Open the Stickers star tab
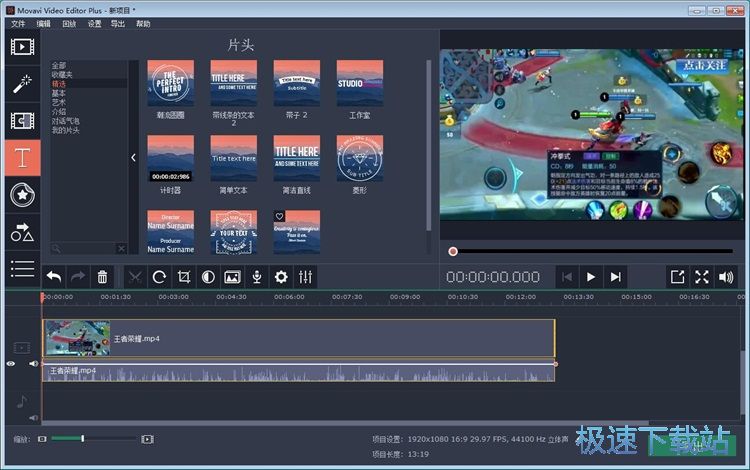The image size is (750, 470). pyautogui.click(x=22, y=195)
